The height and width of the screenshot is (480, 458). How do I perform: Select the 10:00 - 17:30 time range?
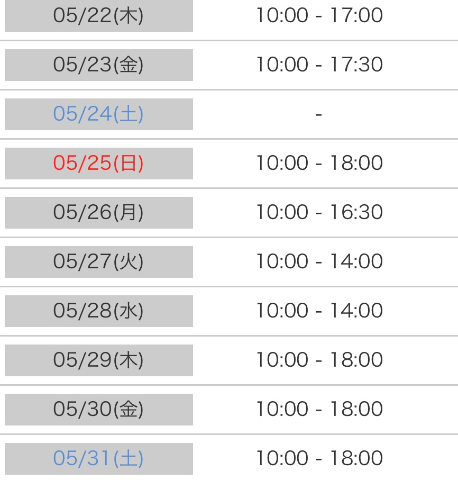pos(320,65)
